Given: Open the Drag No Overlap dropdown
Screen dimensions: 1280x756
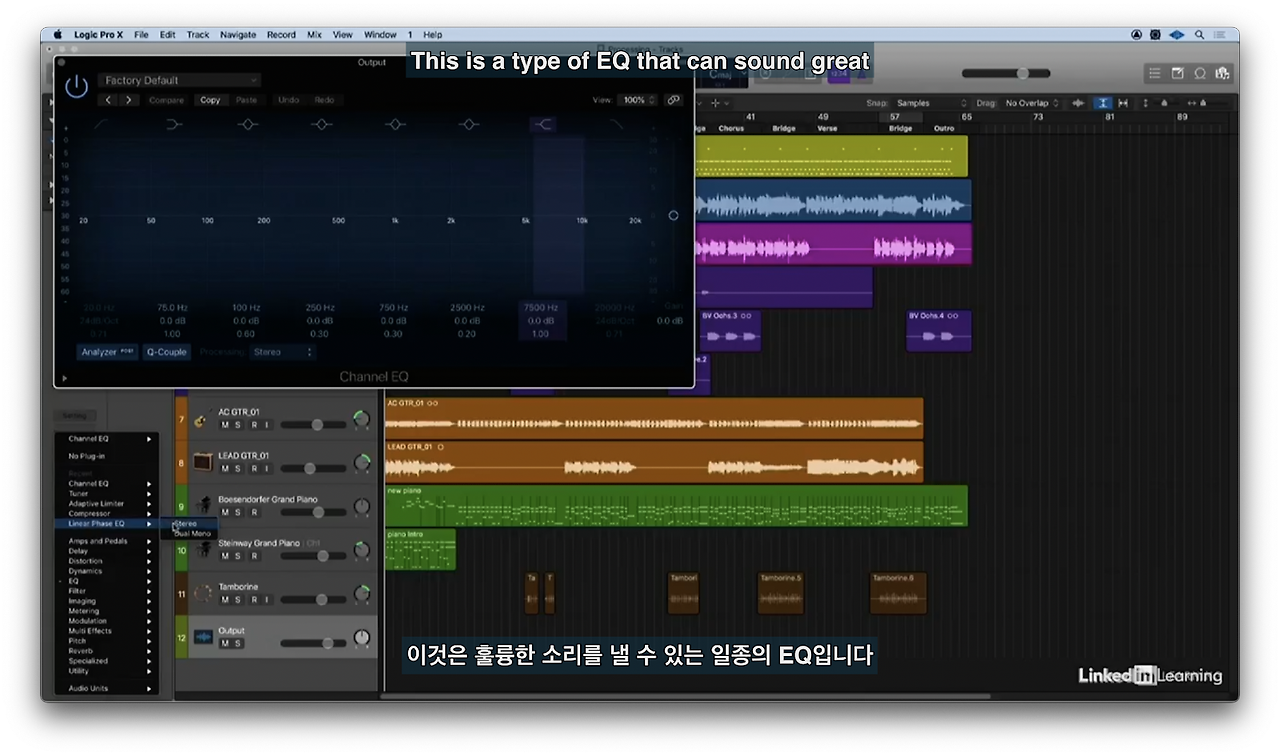Looking at the screenshot, I should point(1031,103).
